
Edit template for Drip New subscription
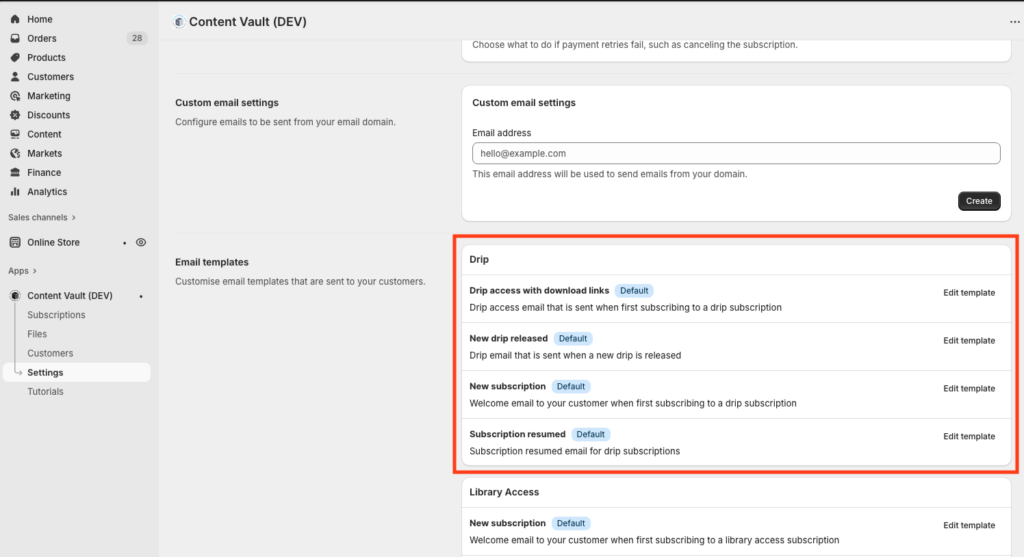[969, 388]
